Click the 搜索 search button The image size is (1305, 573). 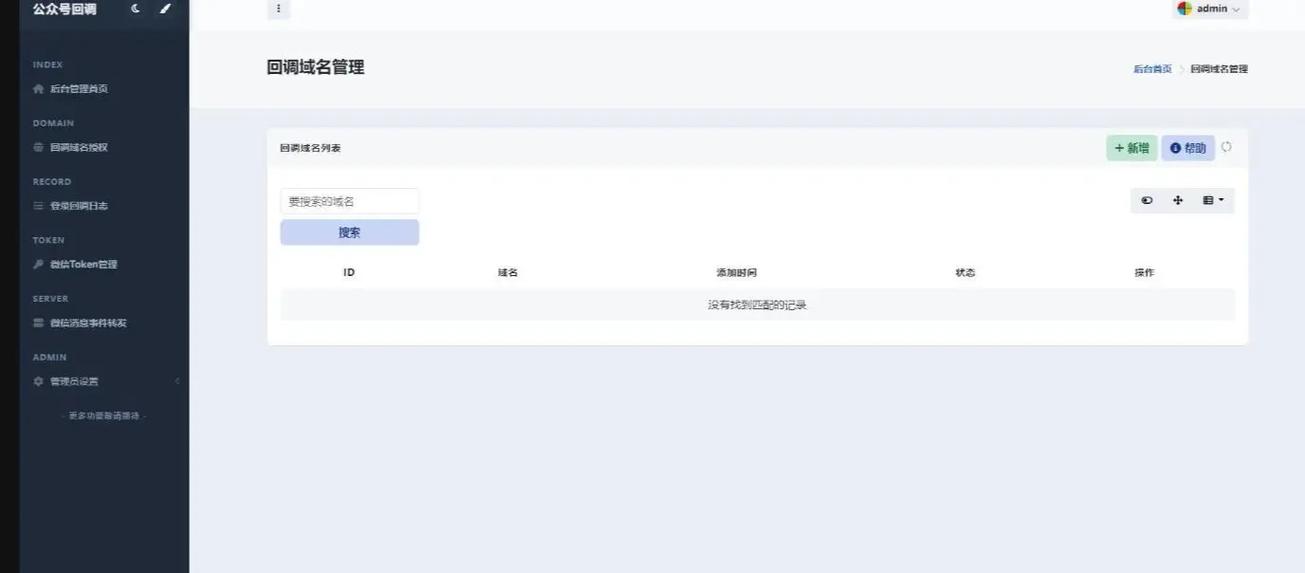349,232
